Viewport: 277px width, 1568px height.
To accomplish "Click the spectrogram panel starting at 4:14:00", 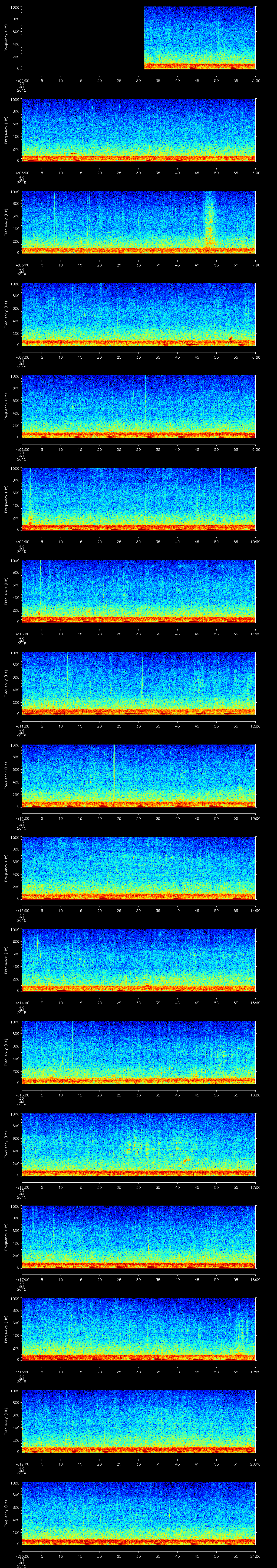I will click(x=139, y=960).
